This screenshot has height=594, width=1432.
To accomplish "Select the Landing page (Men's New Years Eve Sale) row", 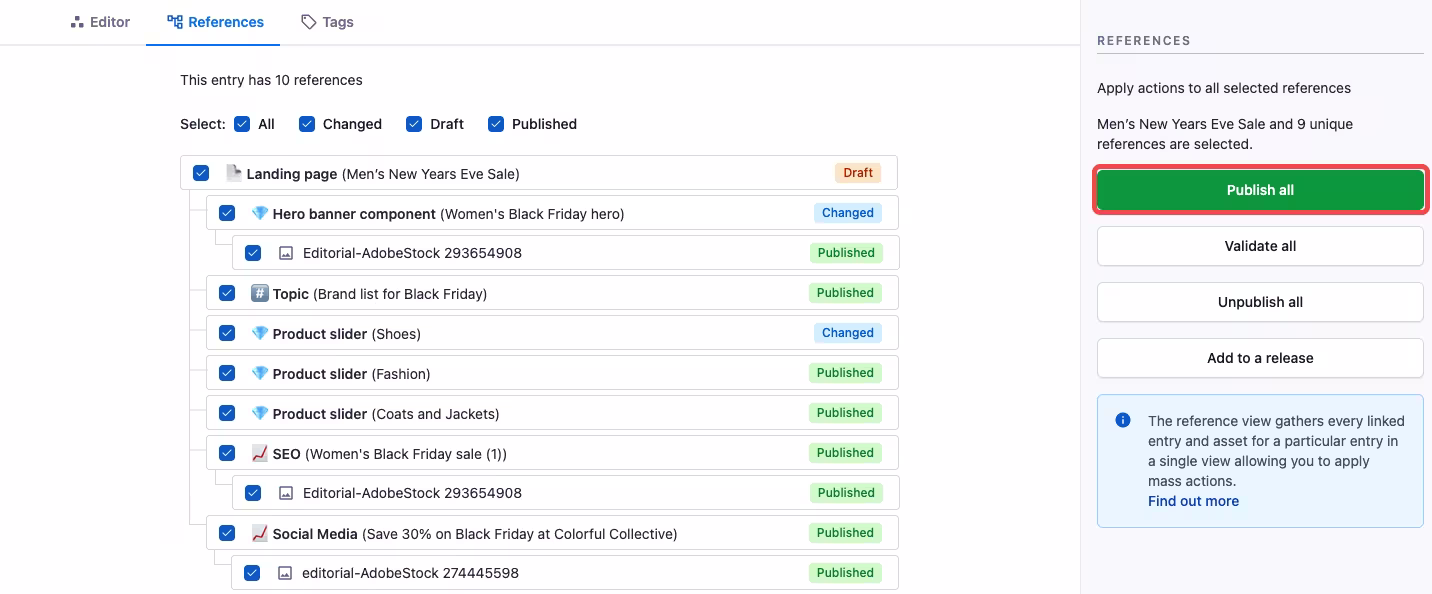I will tap(539, 173).
